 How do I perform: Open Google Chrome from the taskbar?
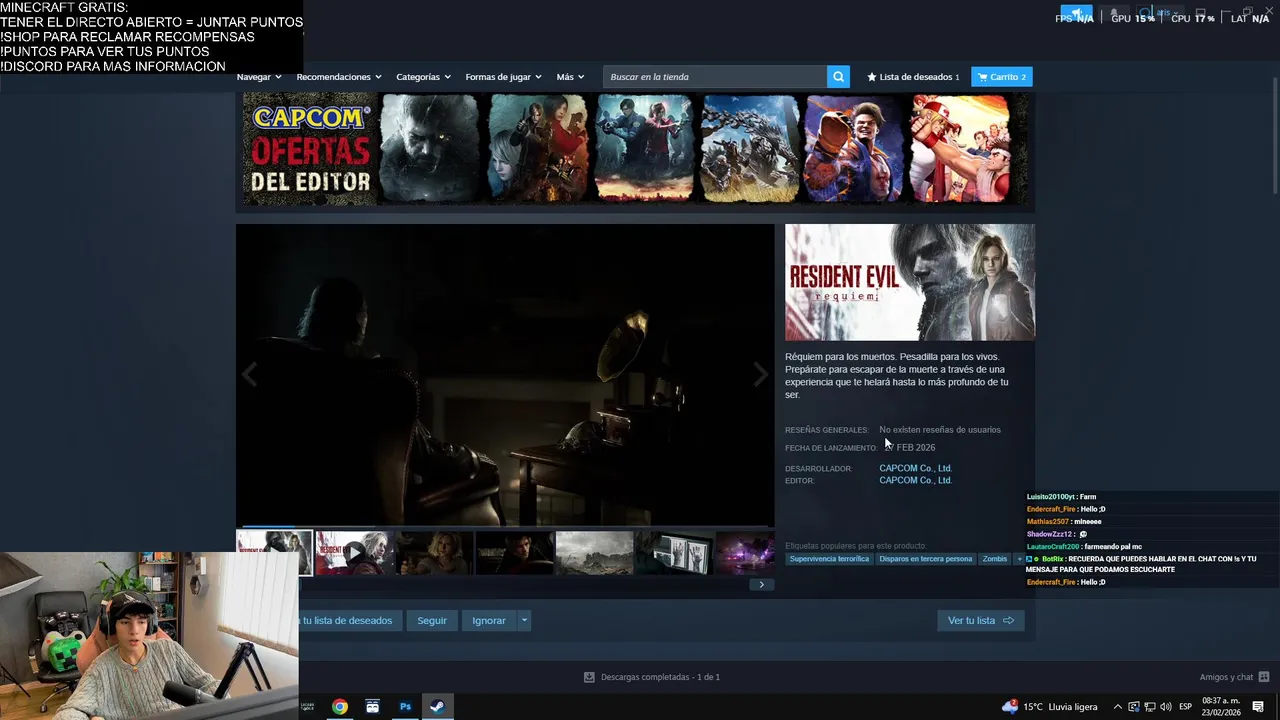point(340,707)
